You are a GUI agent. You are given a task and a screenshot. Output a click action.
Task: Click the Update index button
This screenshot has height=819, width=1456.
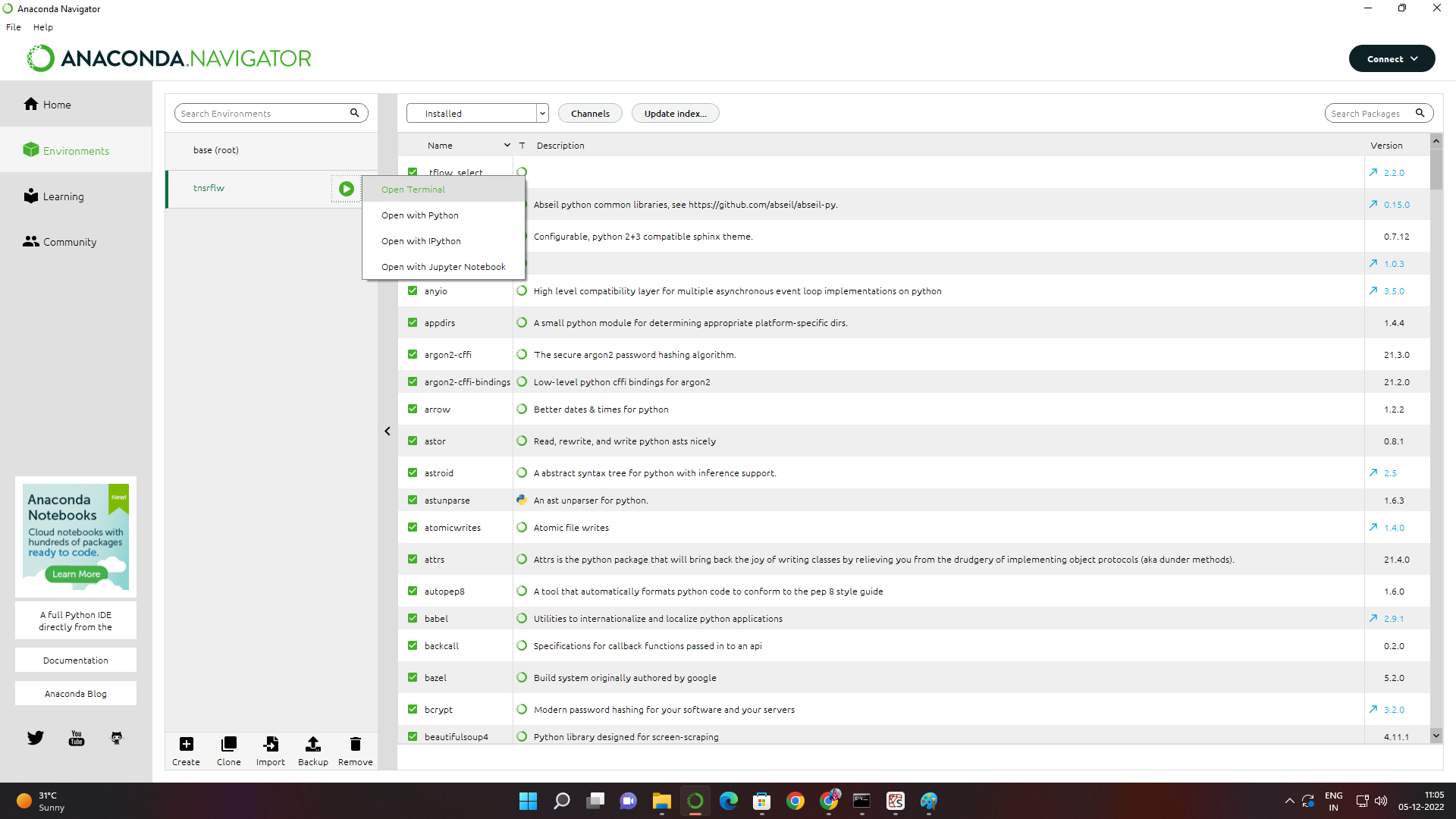tap(675, 114)
